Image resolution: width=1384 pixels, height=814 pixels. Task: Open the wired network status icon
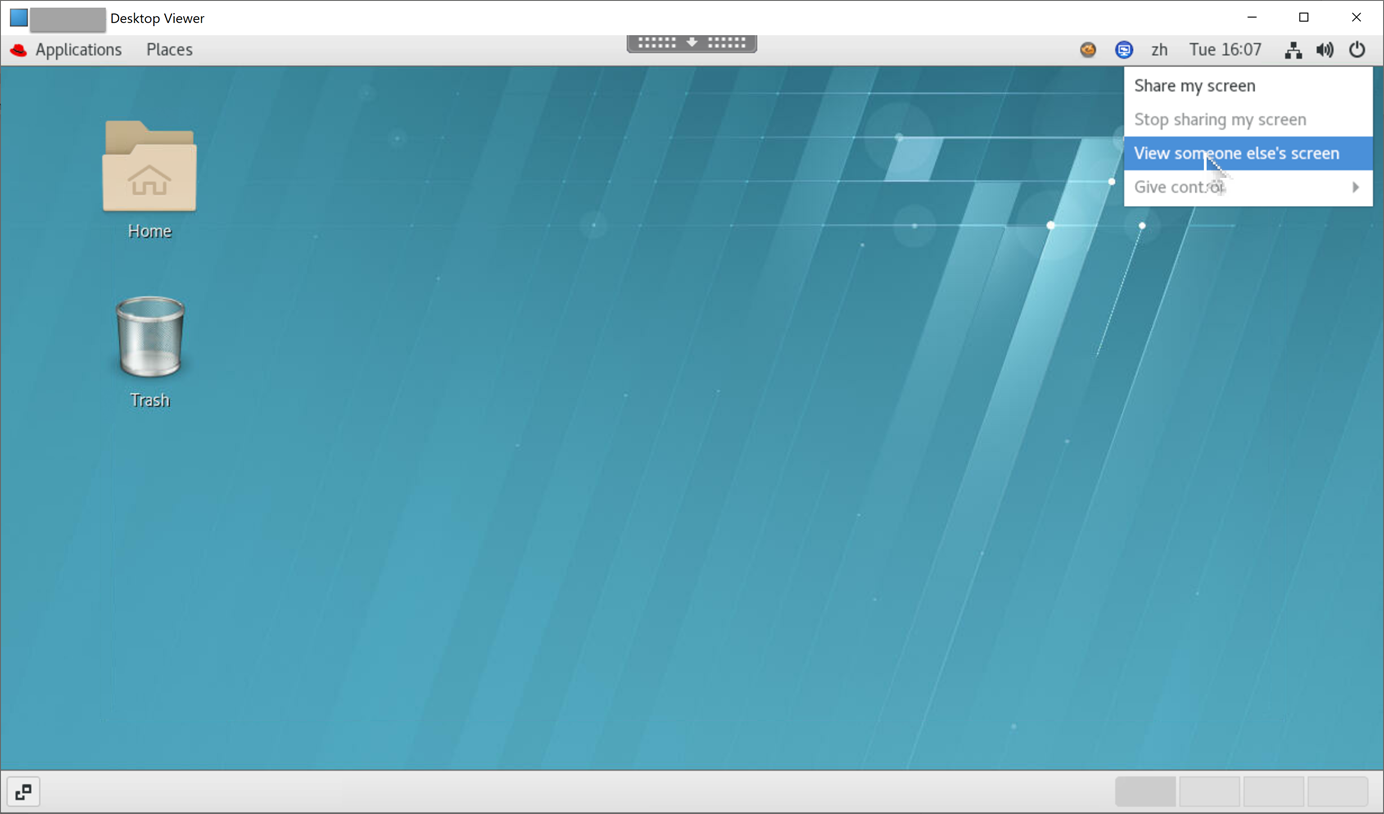point(1293,50)
